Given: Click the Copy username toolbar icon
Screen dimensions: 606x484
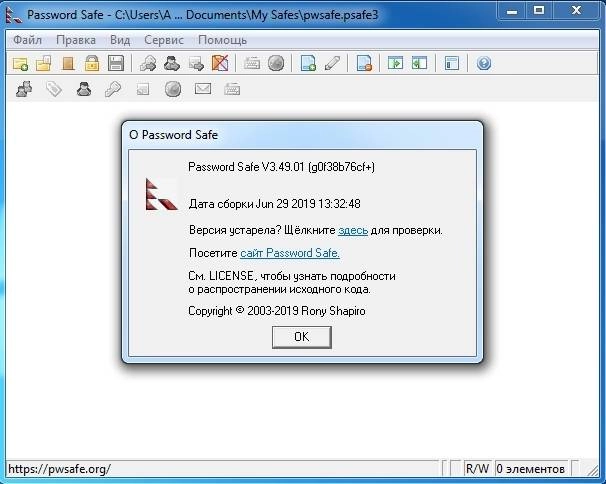Looking at the screenshot, I should (x=172, y=63).
